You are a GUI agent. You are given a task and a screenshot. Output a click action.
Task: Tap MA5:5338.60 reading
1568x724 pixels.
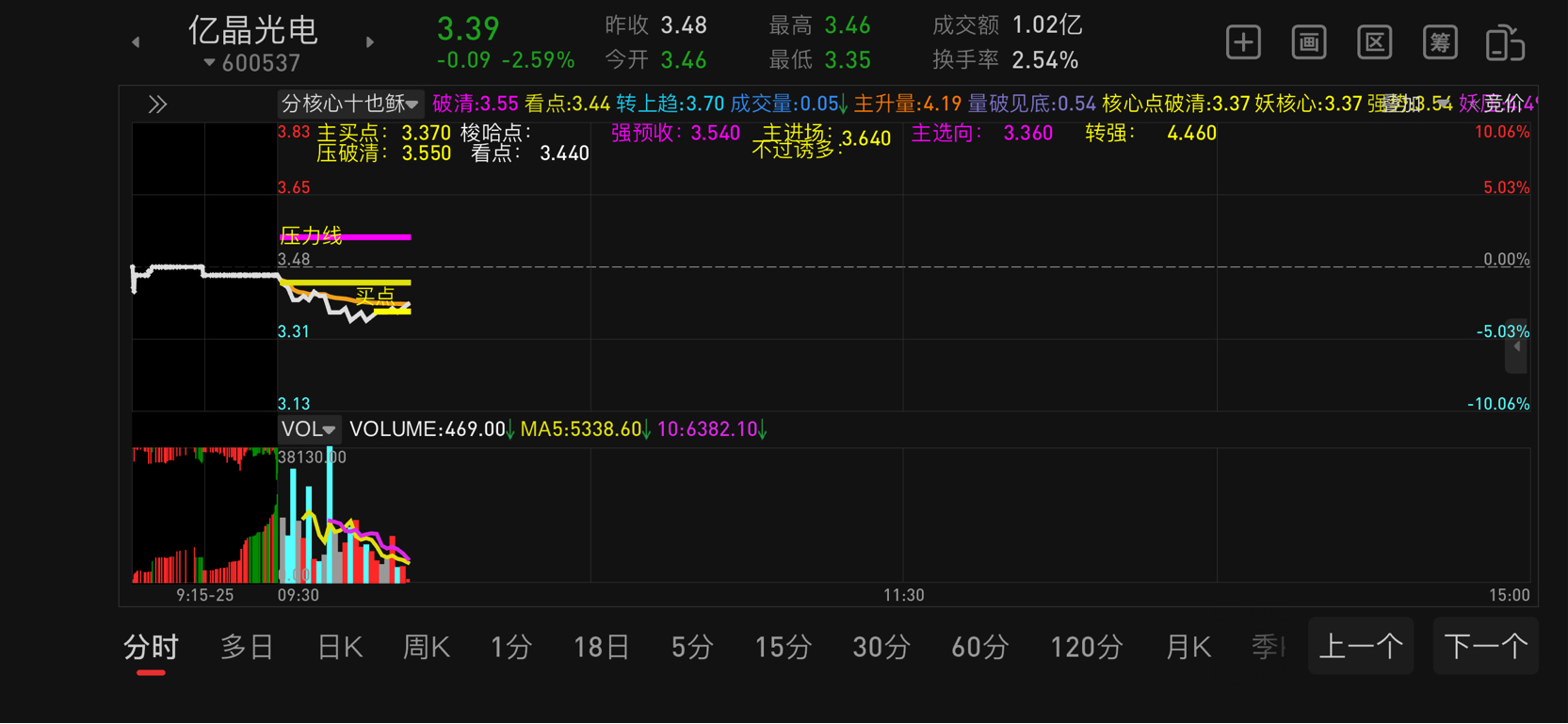click(580, 429)
